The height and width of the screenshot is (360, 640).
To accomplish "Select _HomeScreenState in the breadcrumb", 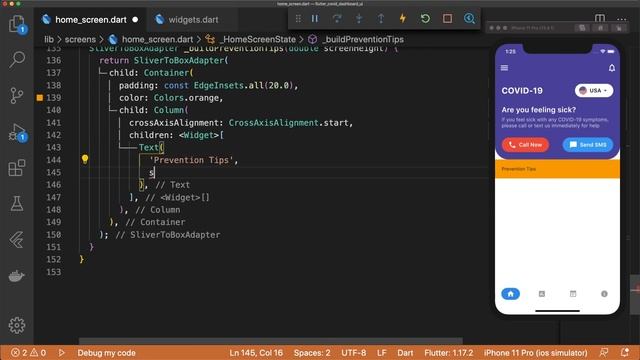I will coord(258,40).
